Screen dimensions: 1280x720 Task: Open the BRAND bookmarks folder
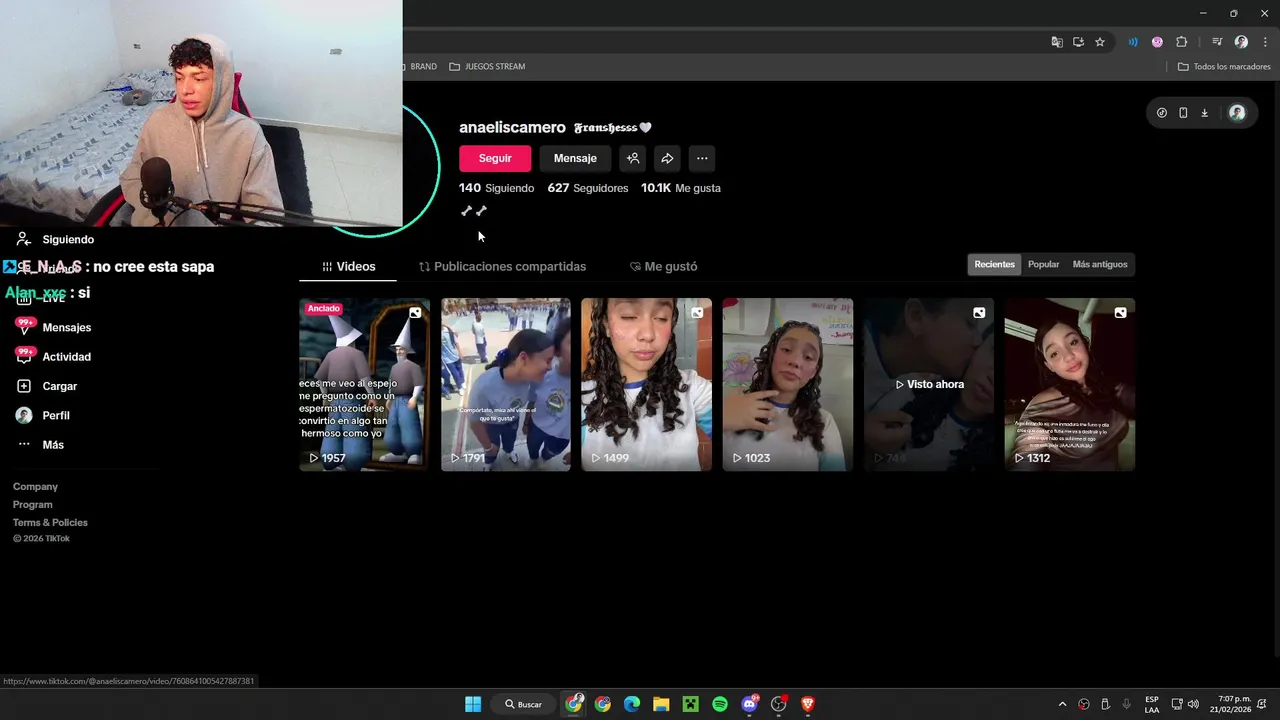point(418,67)
